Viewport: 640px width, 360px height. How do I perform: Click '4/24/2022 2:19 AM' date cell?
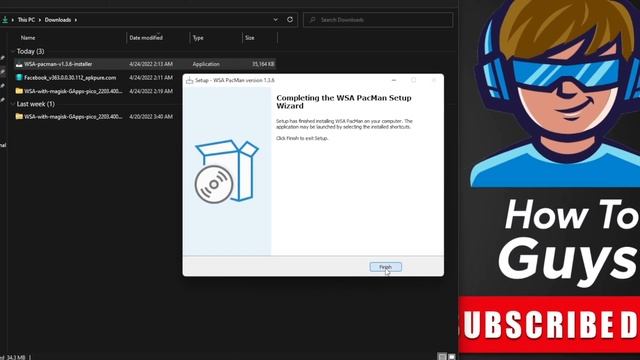(151, 91)
